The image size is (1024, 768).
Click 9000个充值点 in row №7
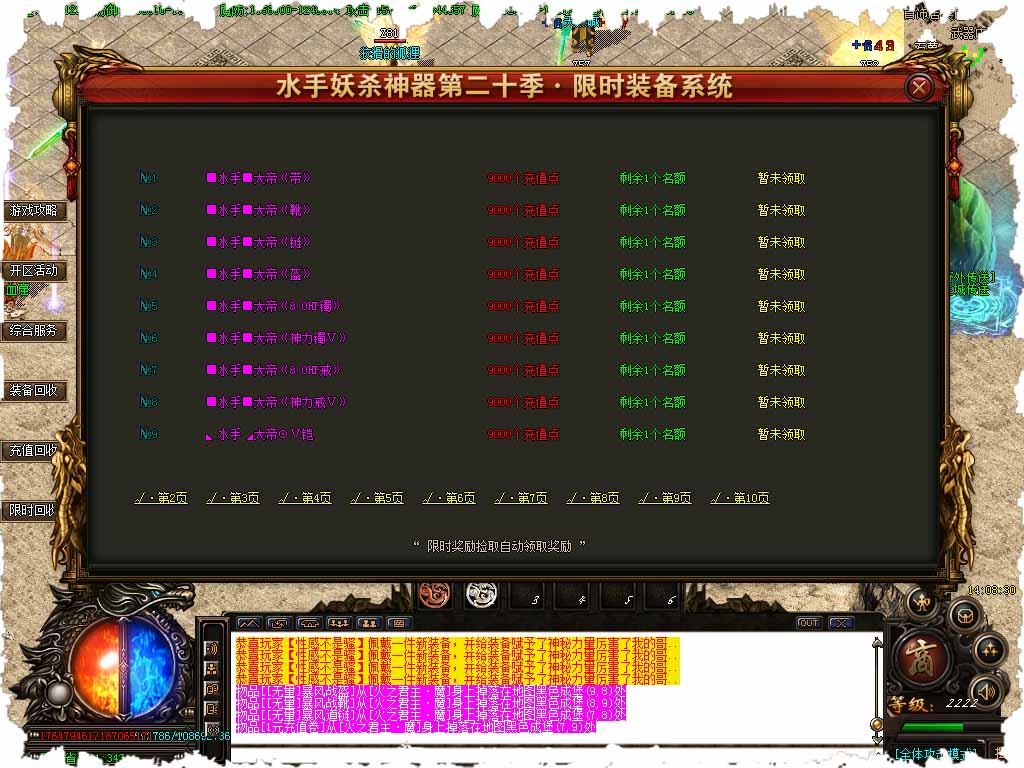523,370
